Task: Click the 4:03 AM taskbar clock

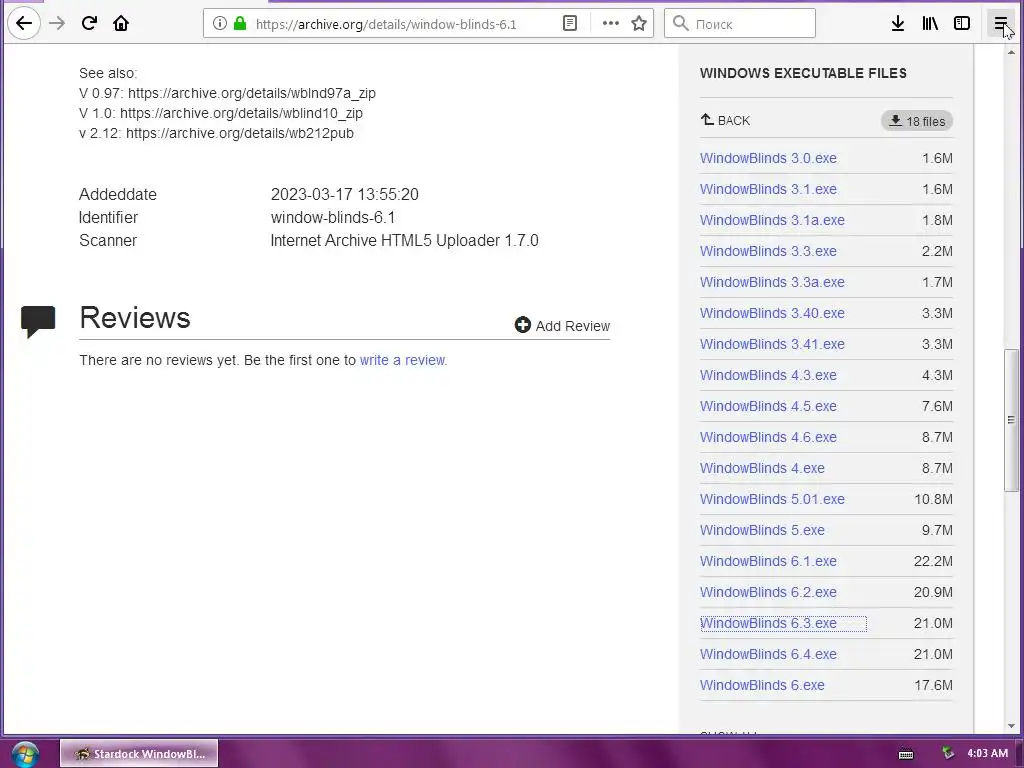Action: 987,753
